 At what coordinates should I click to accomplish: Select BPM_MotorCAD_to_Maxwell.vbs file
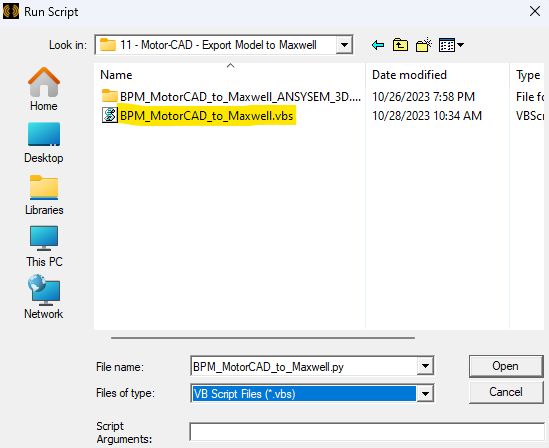207,116
